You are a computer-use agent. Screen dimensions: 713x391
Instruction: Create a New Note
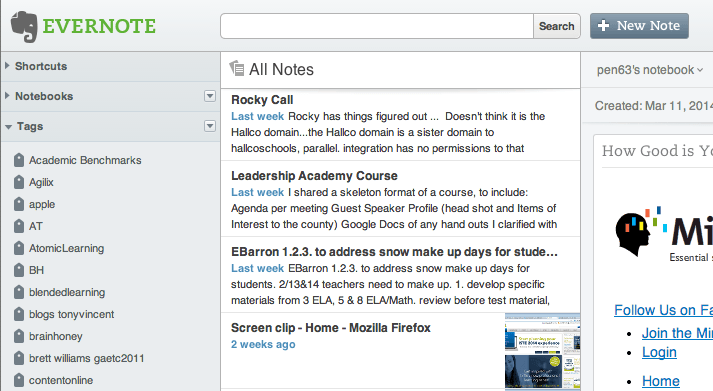pos(639,26)
